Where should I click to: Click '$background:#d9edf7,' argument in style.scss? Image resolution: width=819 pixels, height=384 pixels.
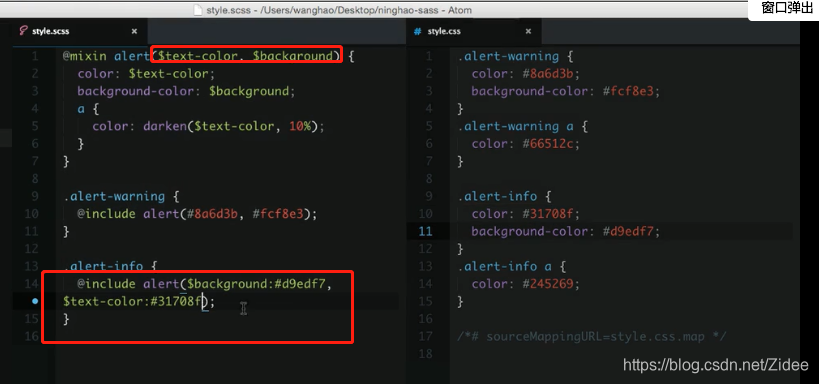(x=260, y=284)
